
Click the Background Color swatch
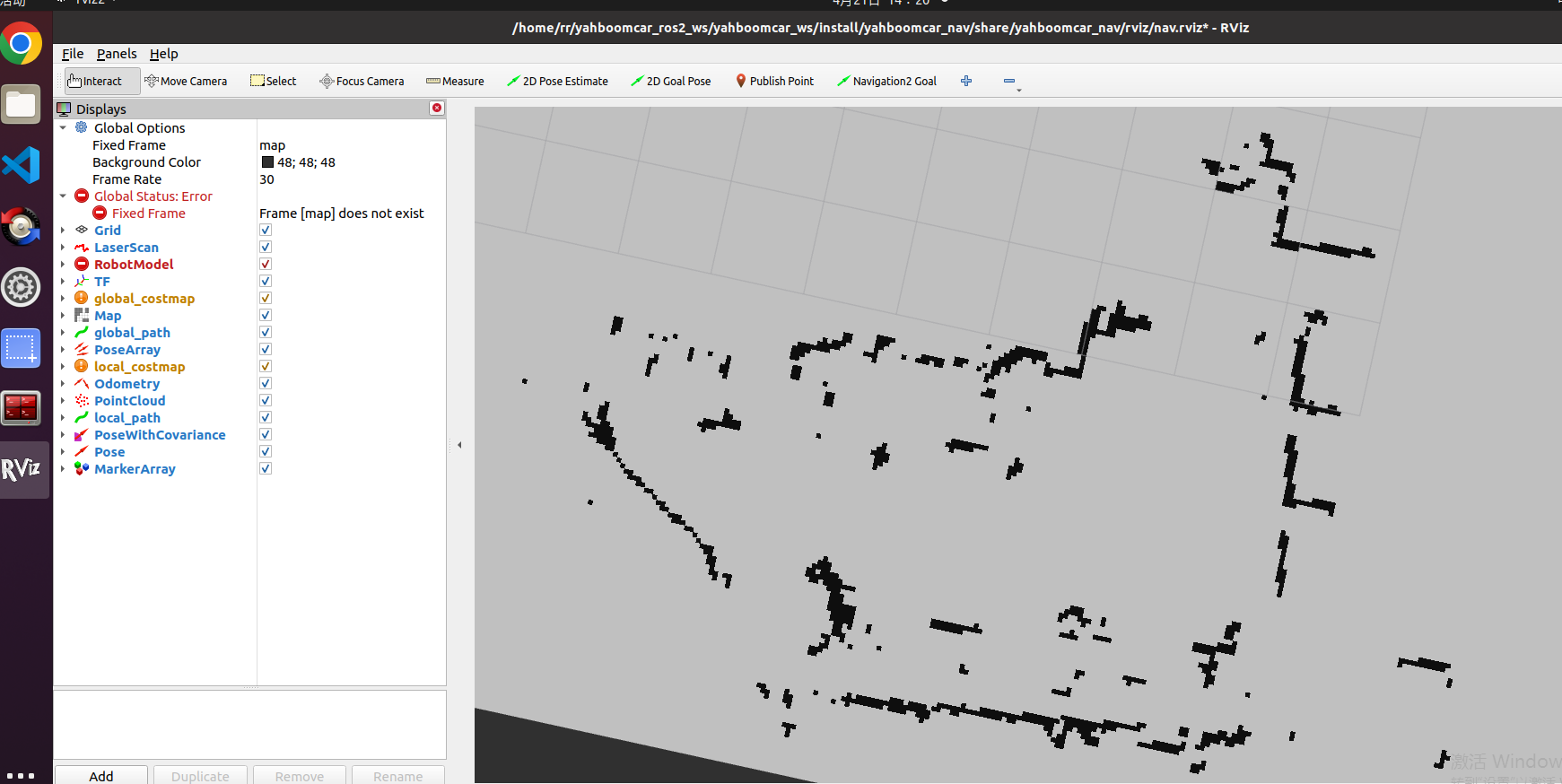coord(267,162)
